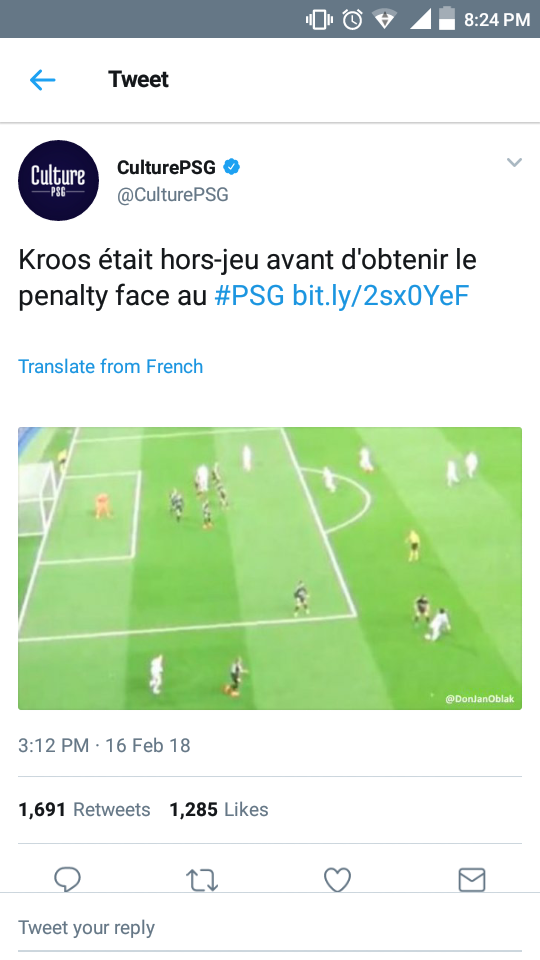This screenshot has height=960, width=540.
Task: View the 1,691 Retweets list
Action: (x=84, y=809)
